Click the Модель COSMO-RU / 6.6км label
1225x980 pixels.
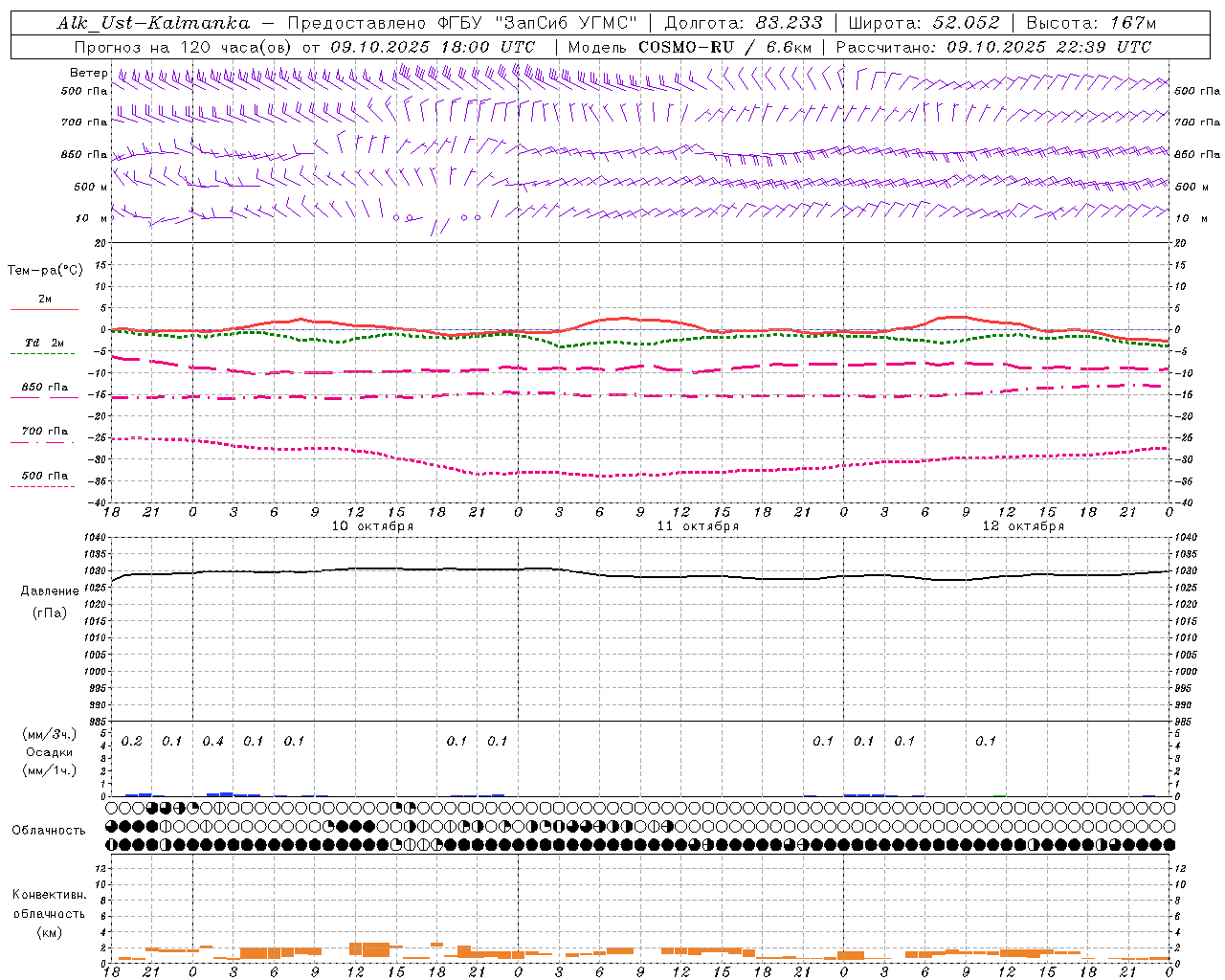click(x=690, y=47)
